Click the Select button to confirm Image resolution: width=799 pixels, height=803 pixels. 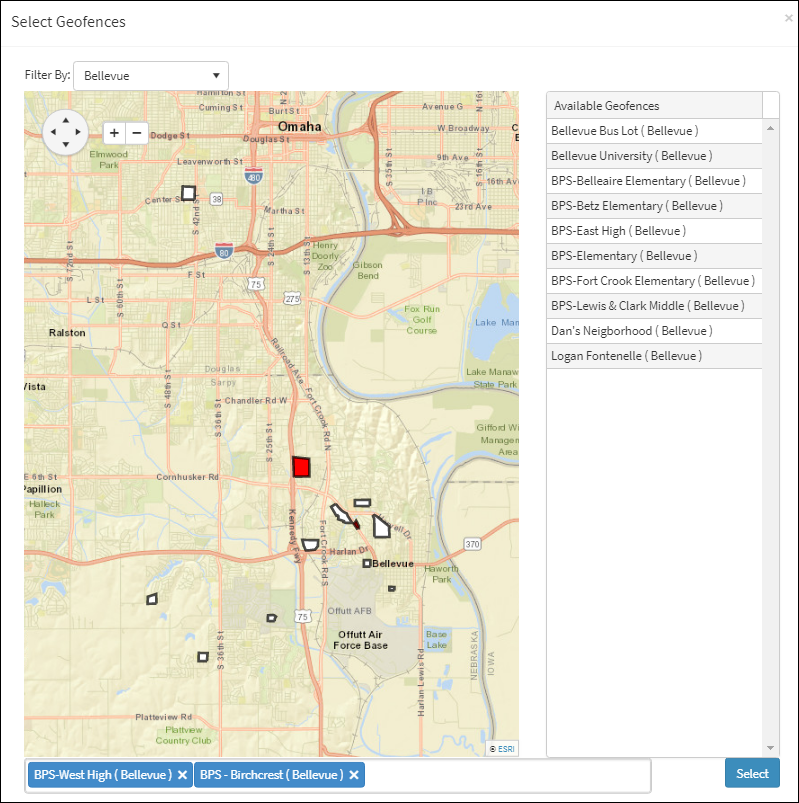coord(752,773)
